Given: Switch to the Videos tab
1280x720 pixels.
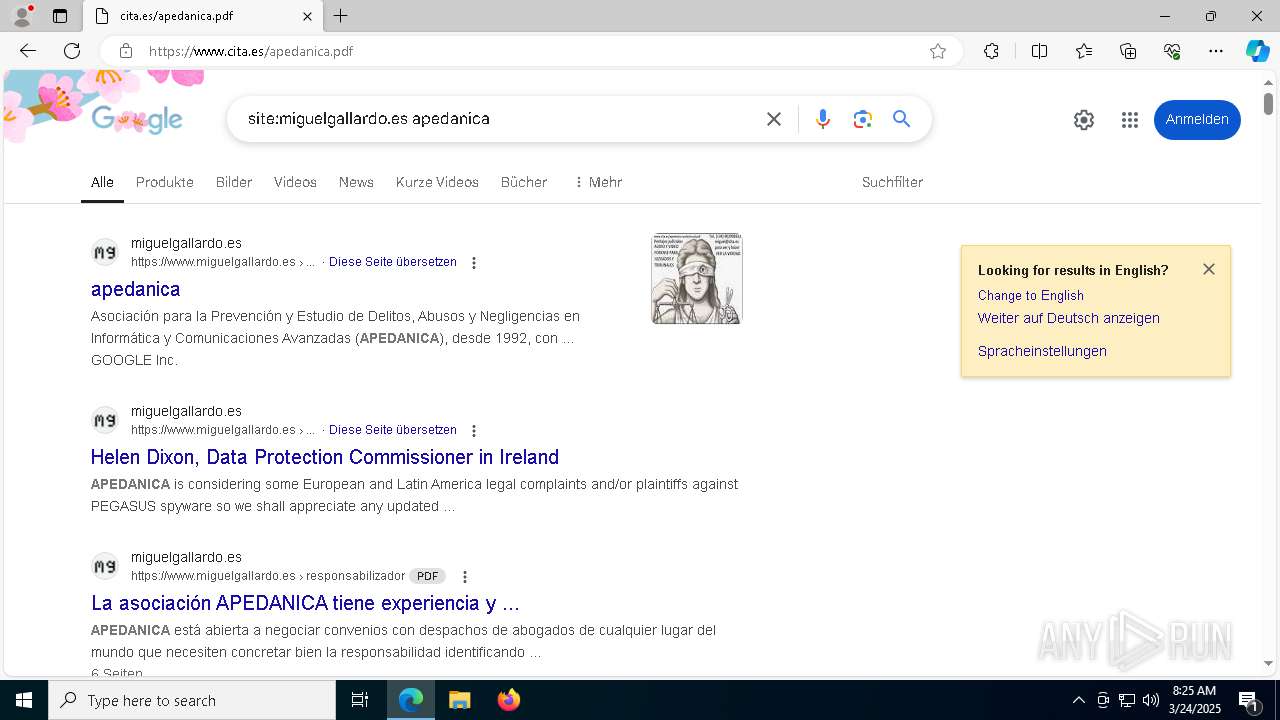Looking at the screenshot, I should [295, 182].
